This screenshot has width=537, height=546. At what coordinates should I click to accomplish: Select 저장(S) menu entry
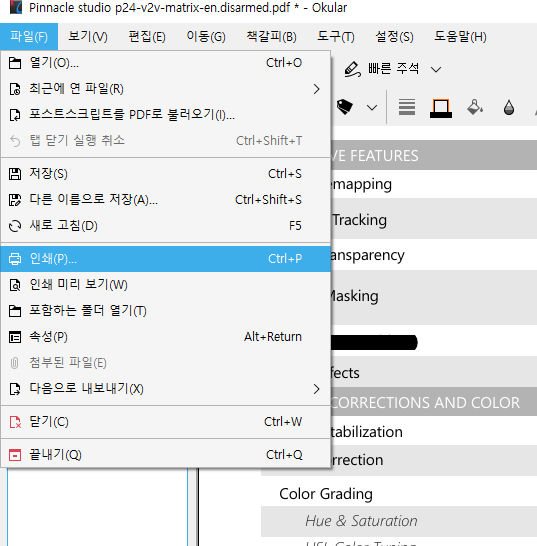click(x=165, y=174)
